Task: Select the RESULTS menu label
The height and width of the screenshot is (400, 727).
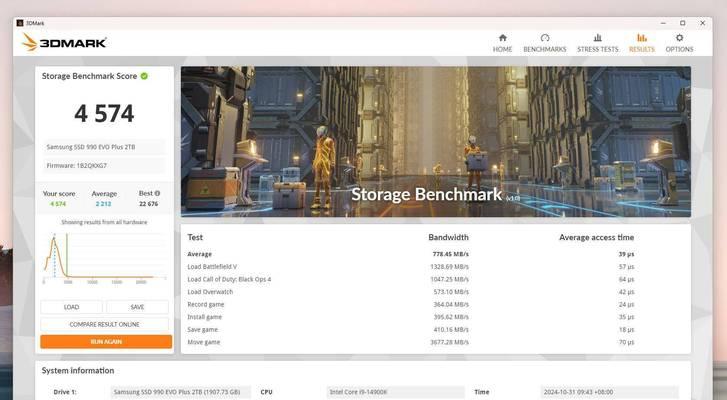Action: click(x=642, y=49)
